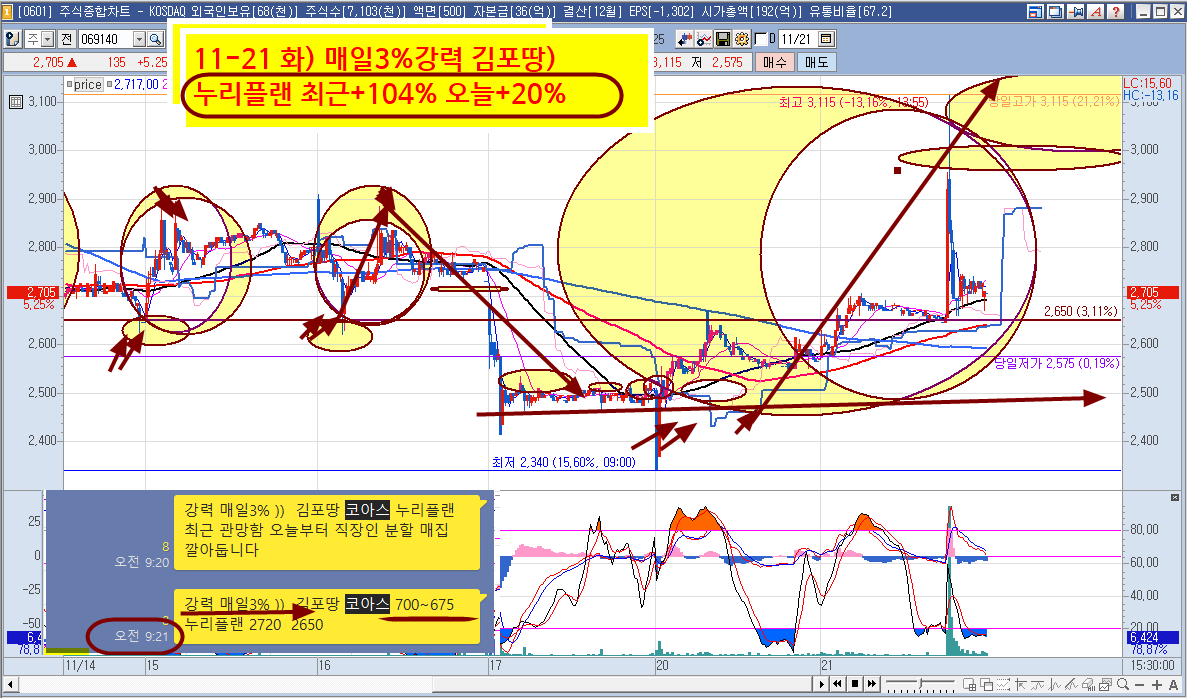Open the 주 period dropdown arrow
1187x698 pixels.
click(47, 39)
